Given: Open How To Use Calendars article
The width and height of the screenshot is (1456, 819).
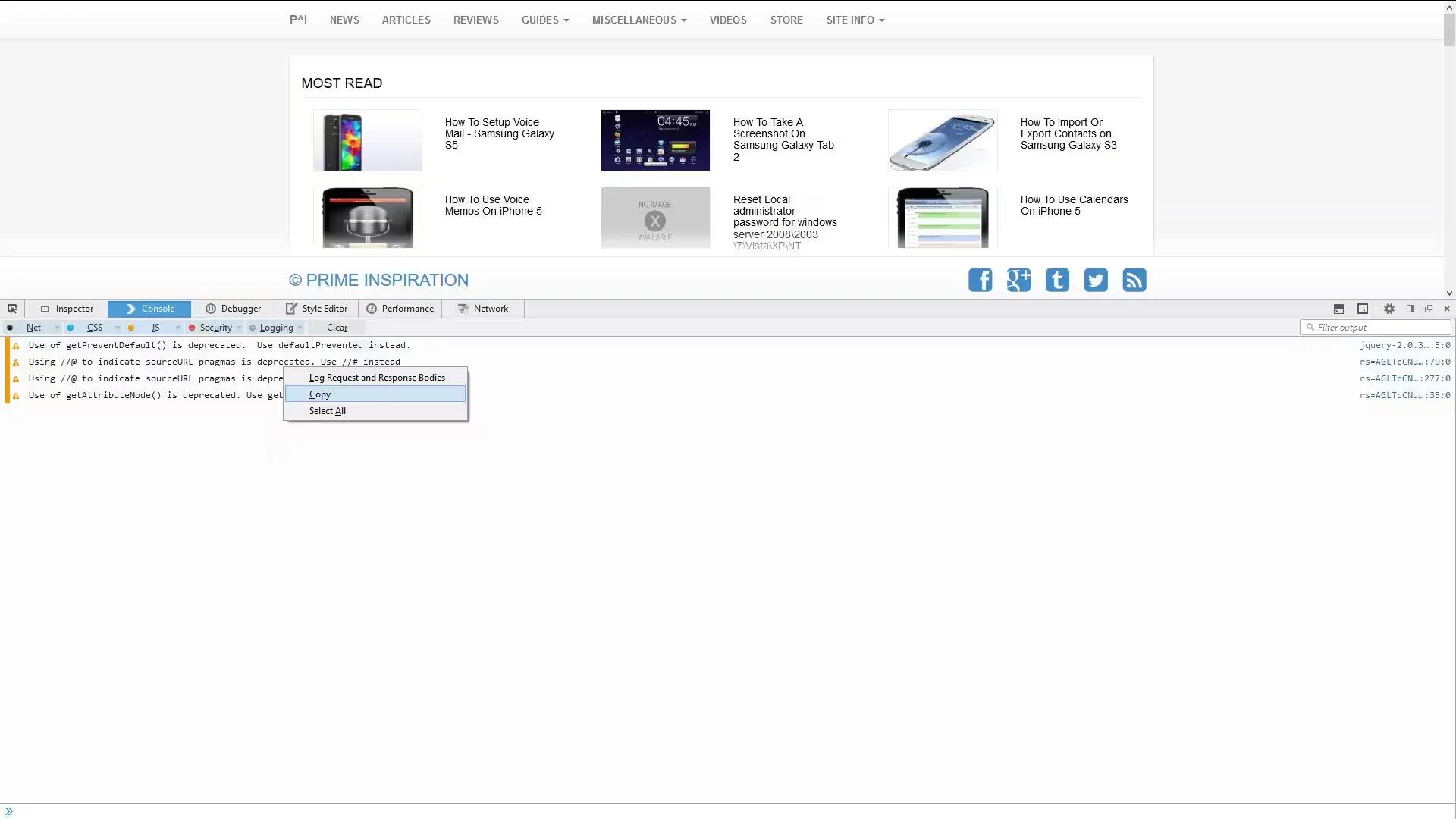Looking at the screenshot, I should pos(1074,206).
